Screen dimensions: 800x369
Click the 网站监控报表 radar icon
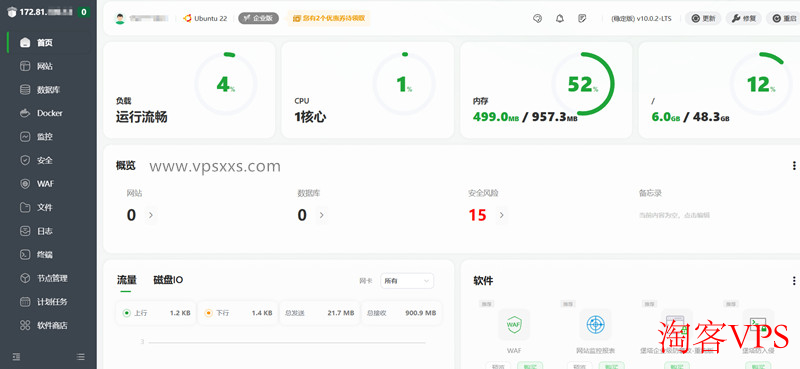click(x=595, y=325)
